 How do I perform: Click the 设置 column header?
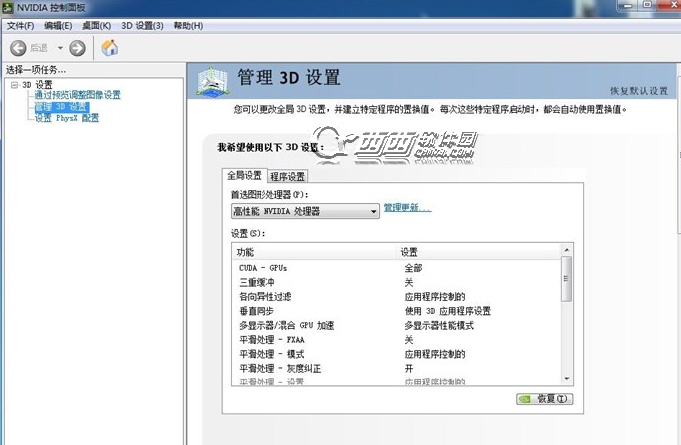tap(480, 252)
